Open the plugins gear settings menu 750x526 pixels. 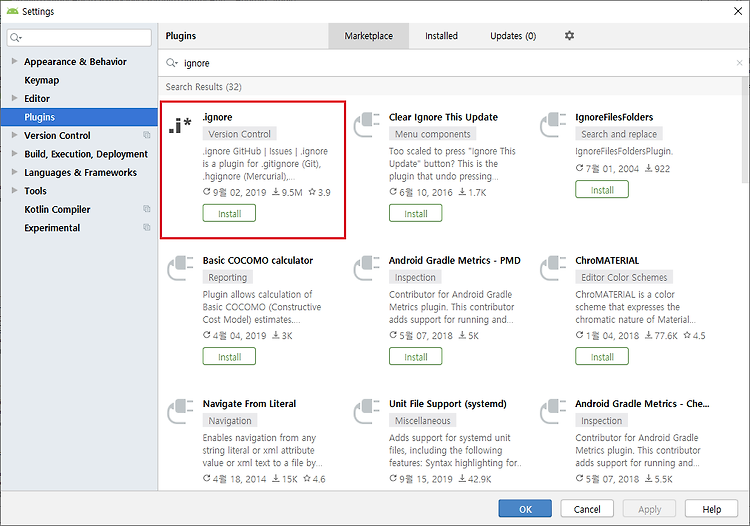click(x=569, y=35)
